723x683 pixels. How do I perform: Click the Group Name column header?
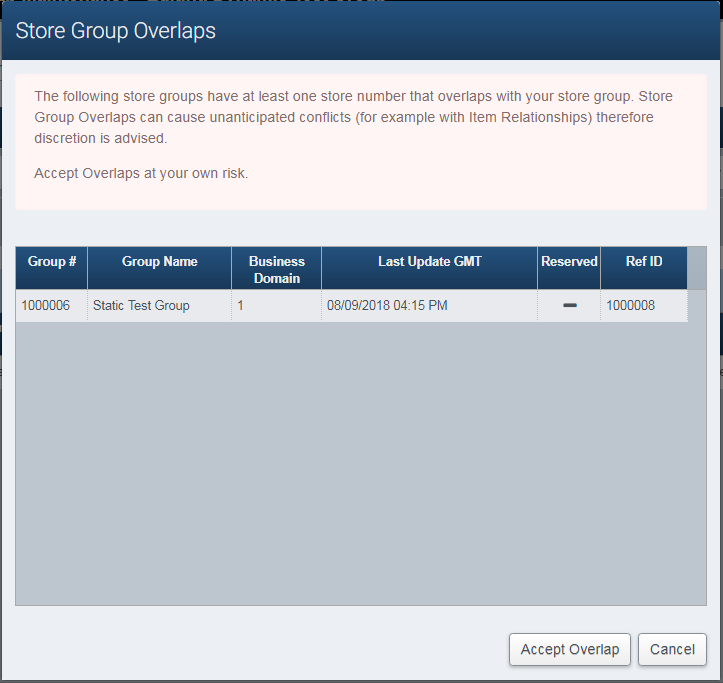pyautogui.click(x=160, y=262)
